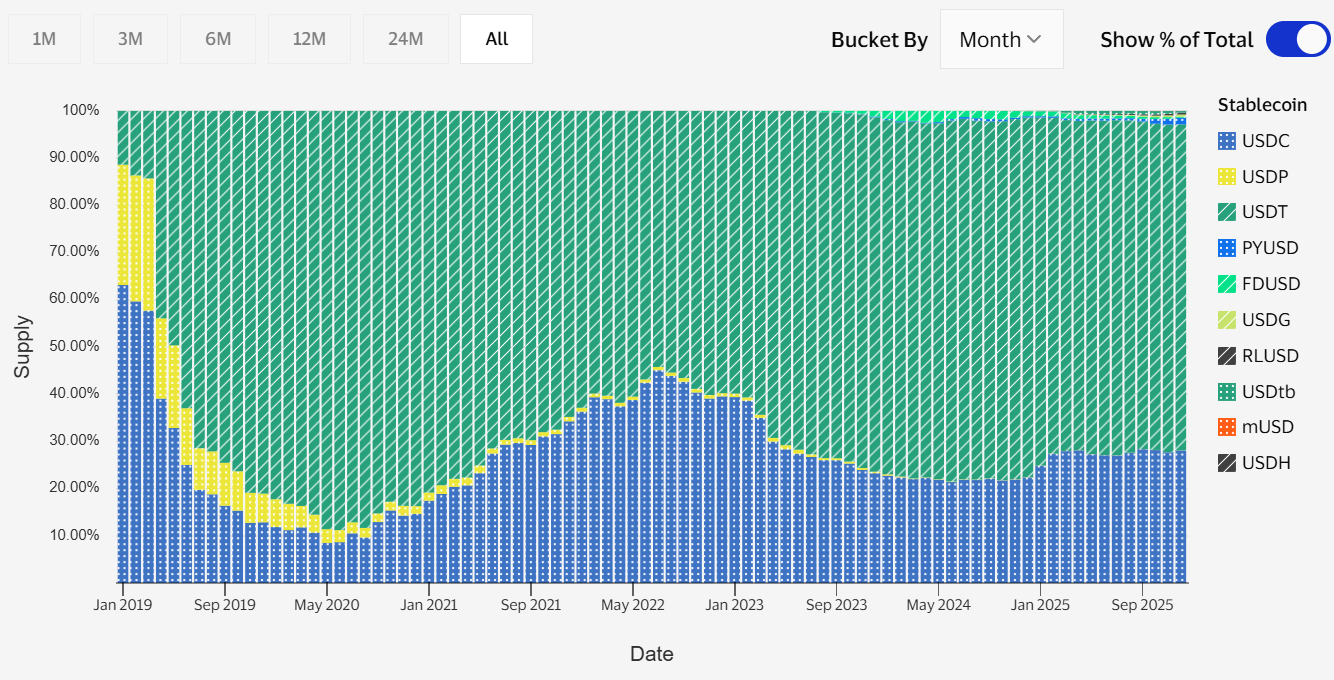
Task: Toggle off Show % of Total switch
Action: 1297,40
